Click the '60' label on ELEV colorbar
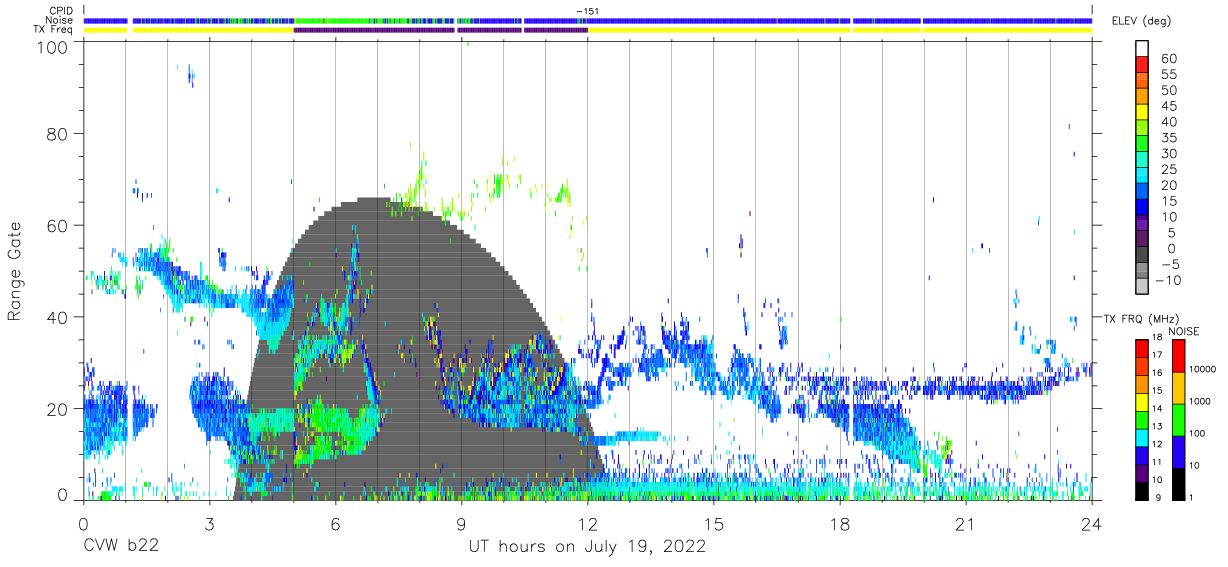The image size is (1228, 567). 1168,59
